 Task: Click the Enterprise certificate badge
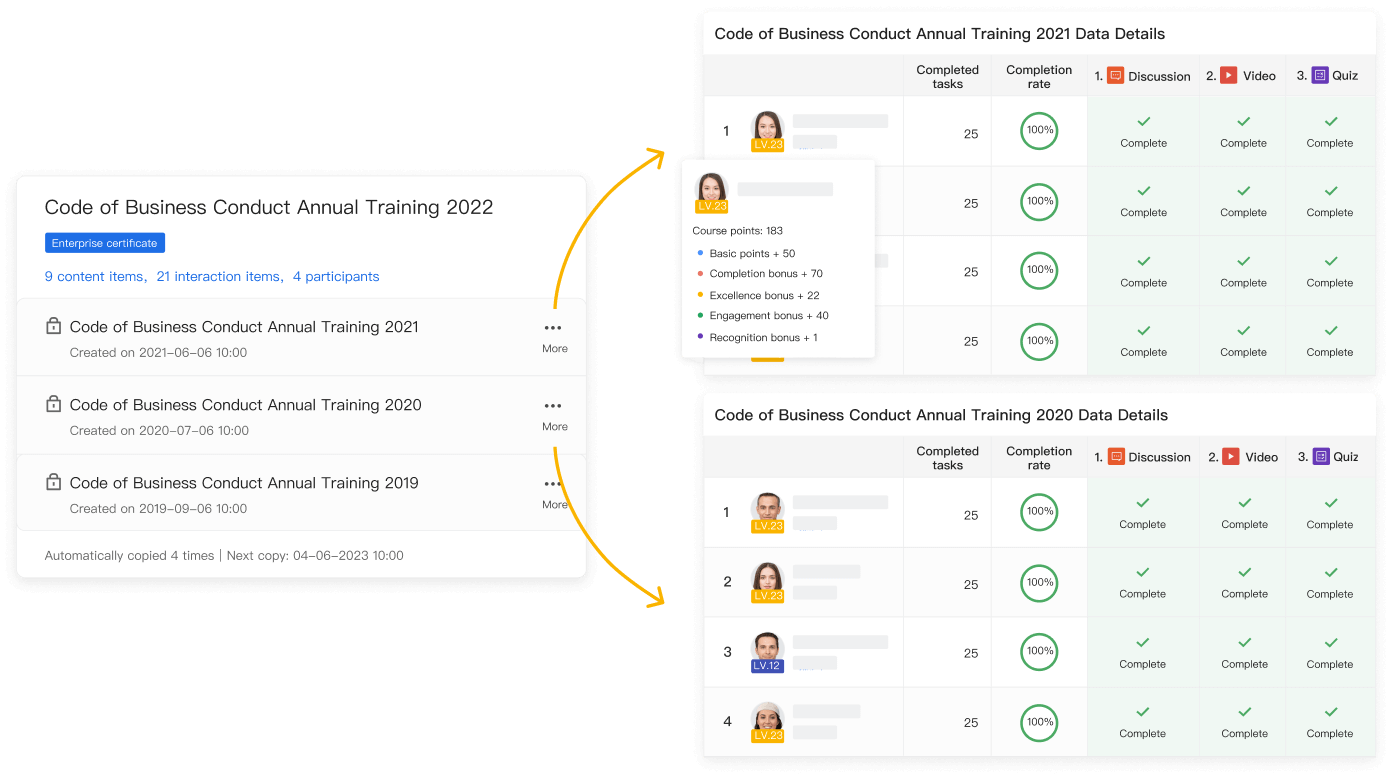[x=105, y=243]
